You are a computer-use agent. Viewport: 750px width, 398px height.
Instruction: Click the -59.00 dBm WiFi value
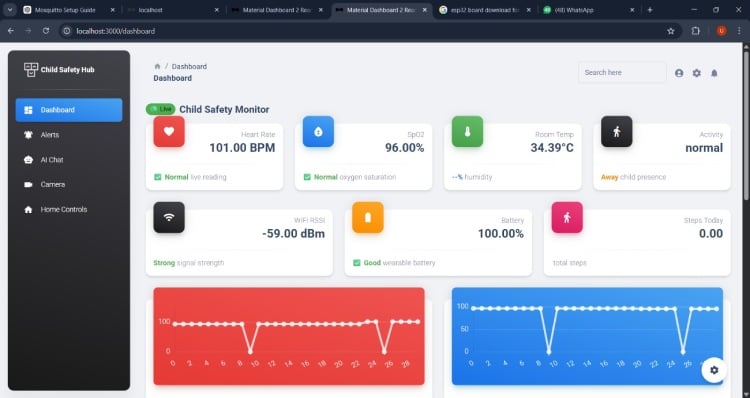pos(294,234)
